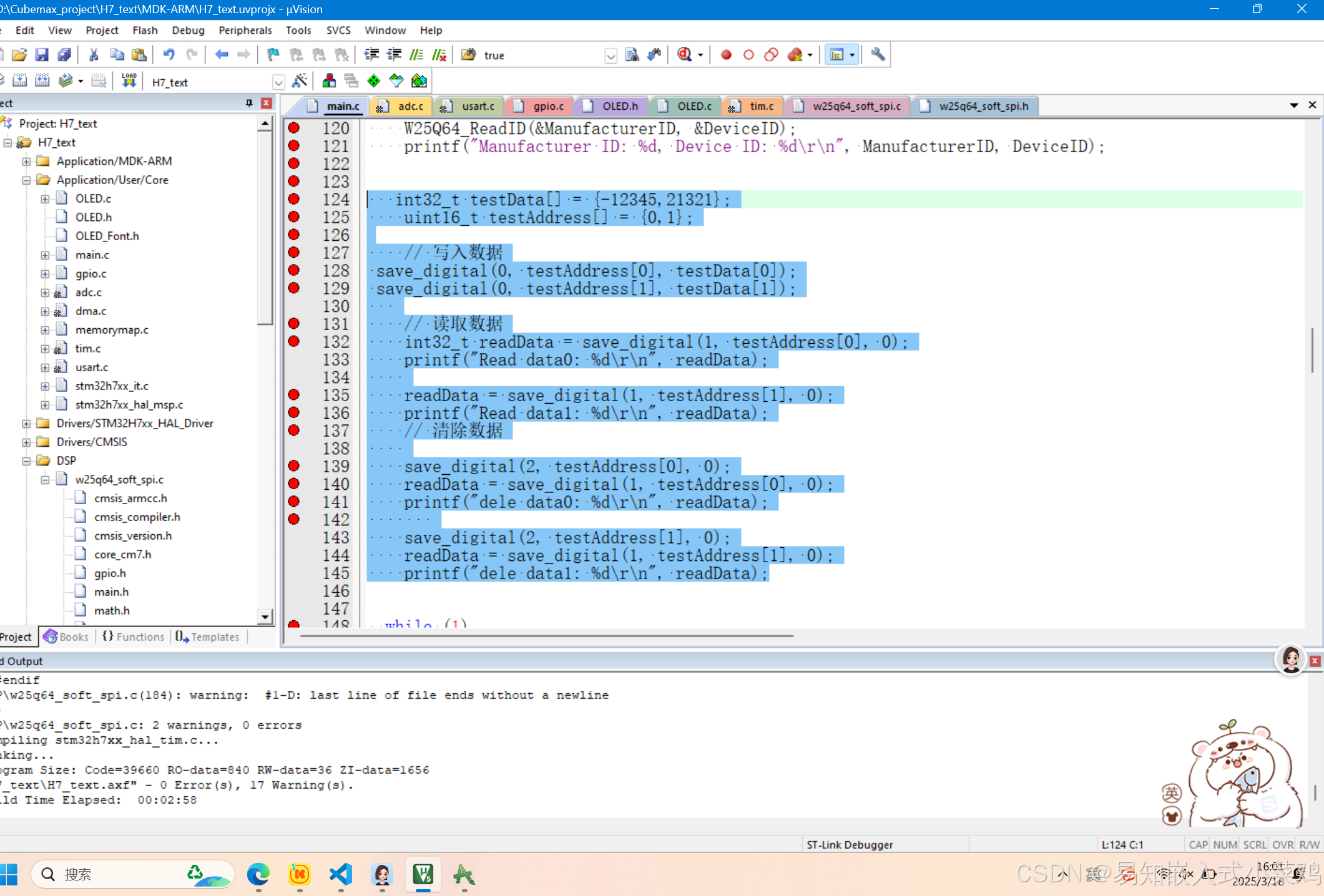Click the Undo arrow icon
This screenshot has width=1324, height=896.
[x=169, y=55]
